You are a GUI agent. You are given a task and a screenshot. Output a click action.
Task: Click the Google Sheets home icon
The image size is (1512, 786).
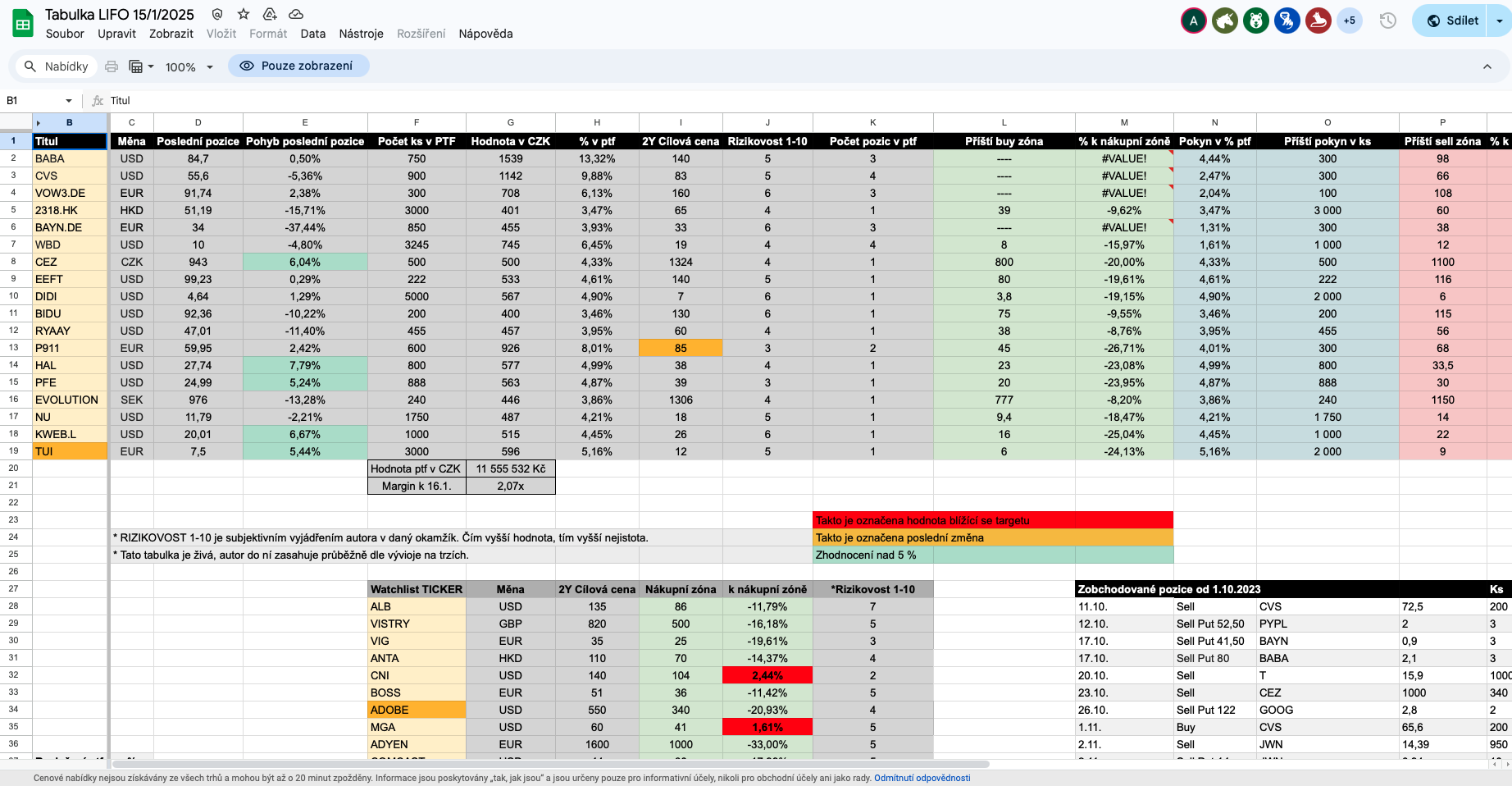point(23,24)
